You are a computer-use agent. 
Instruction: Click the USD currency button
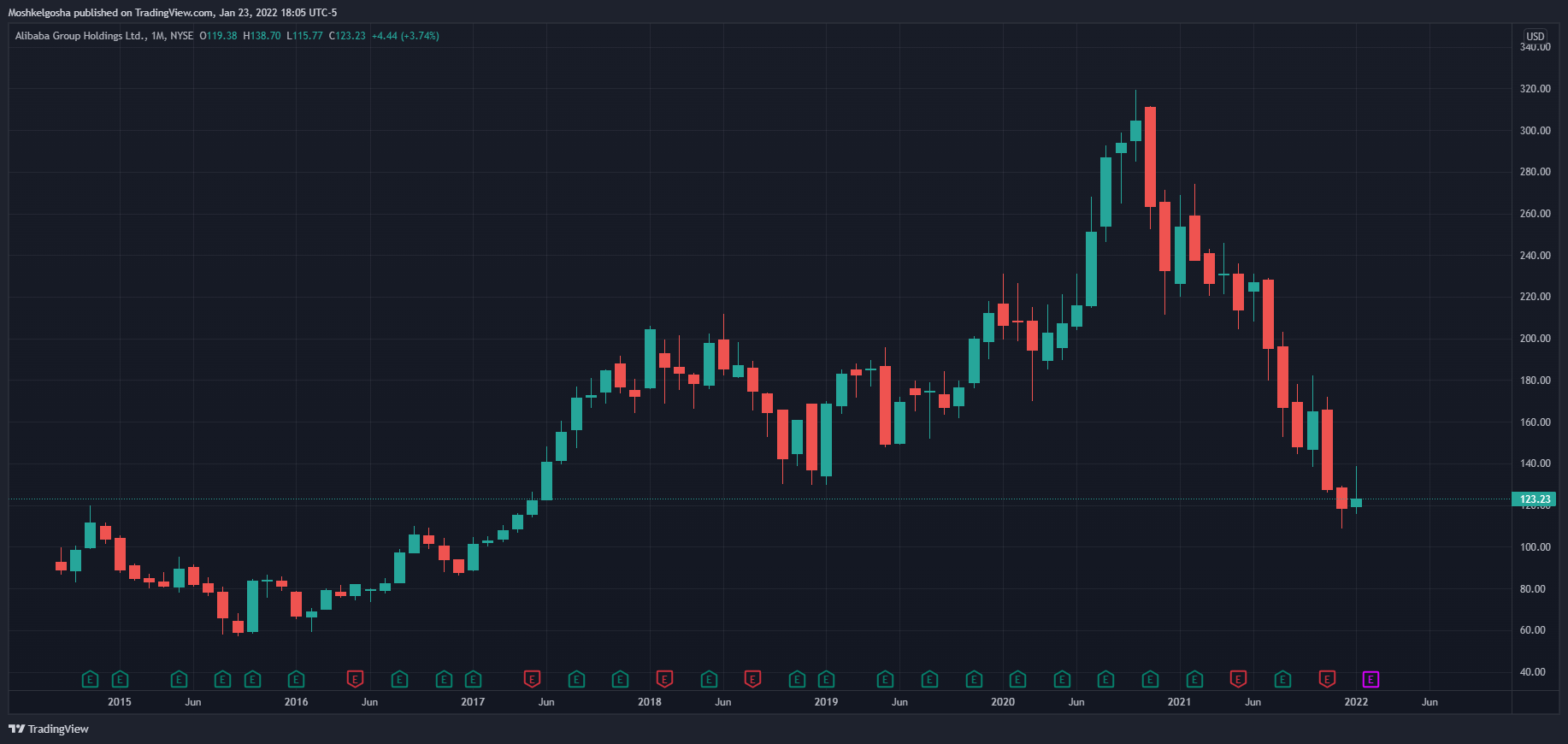(x=1536, y=36)
